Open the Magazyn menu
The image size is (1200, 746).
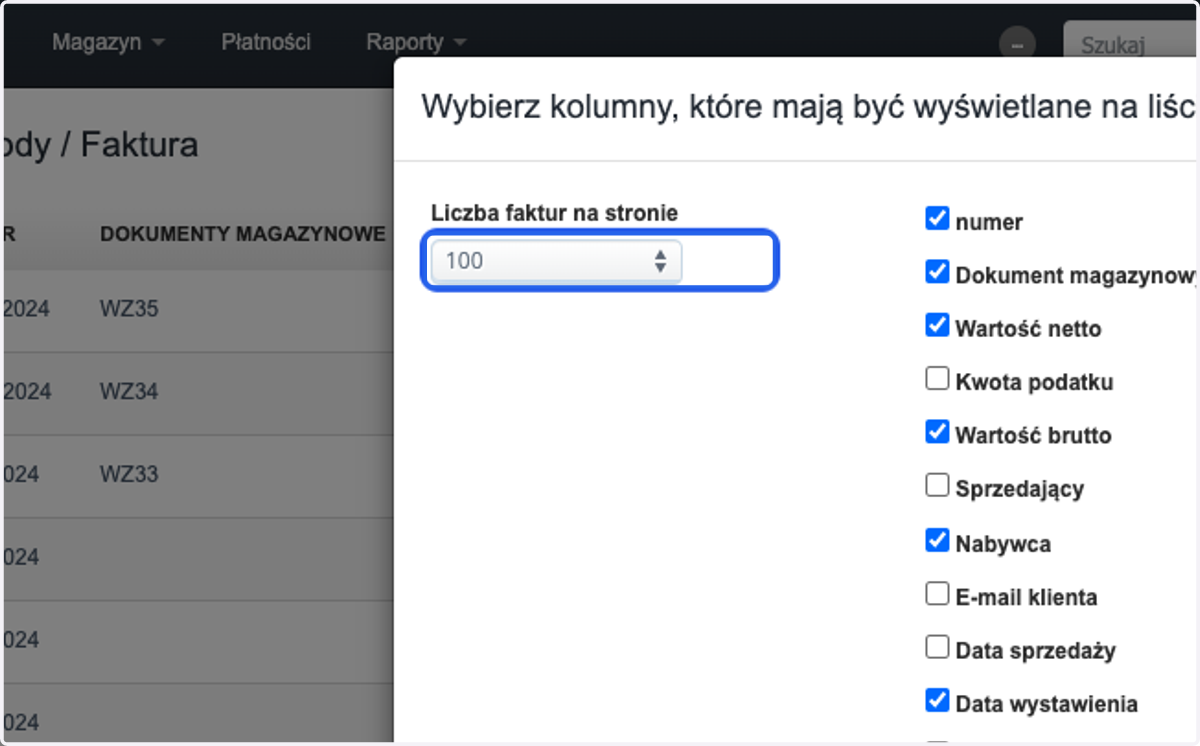108,42
